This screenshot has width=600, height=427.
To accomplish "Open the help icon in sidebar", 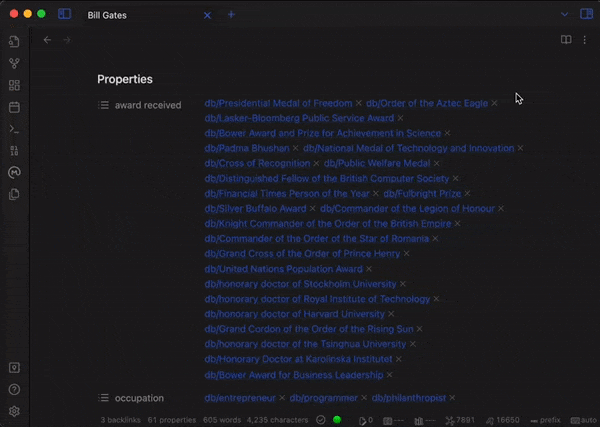I will point(14,390).
